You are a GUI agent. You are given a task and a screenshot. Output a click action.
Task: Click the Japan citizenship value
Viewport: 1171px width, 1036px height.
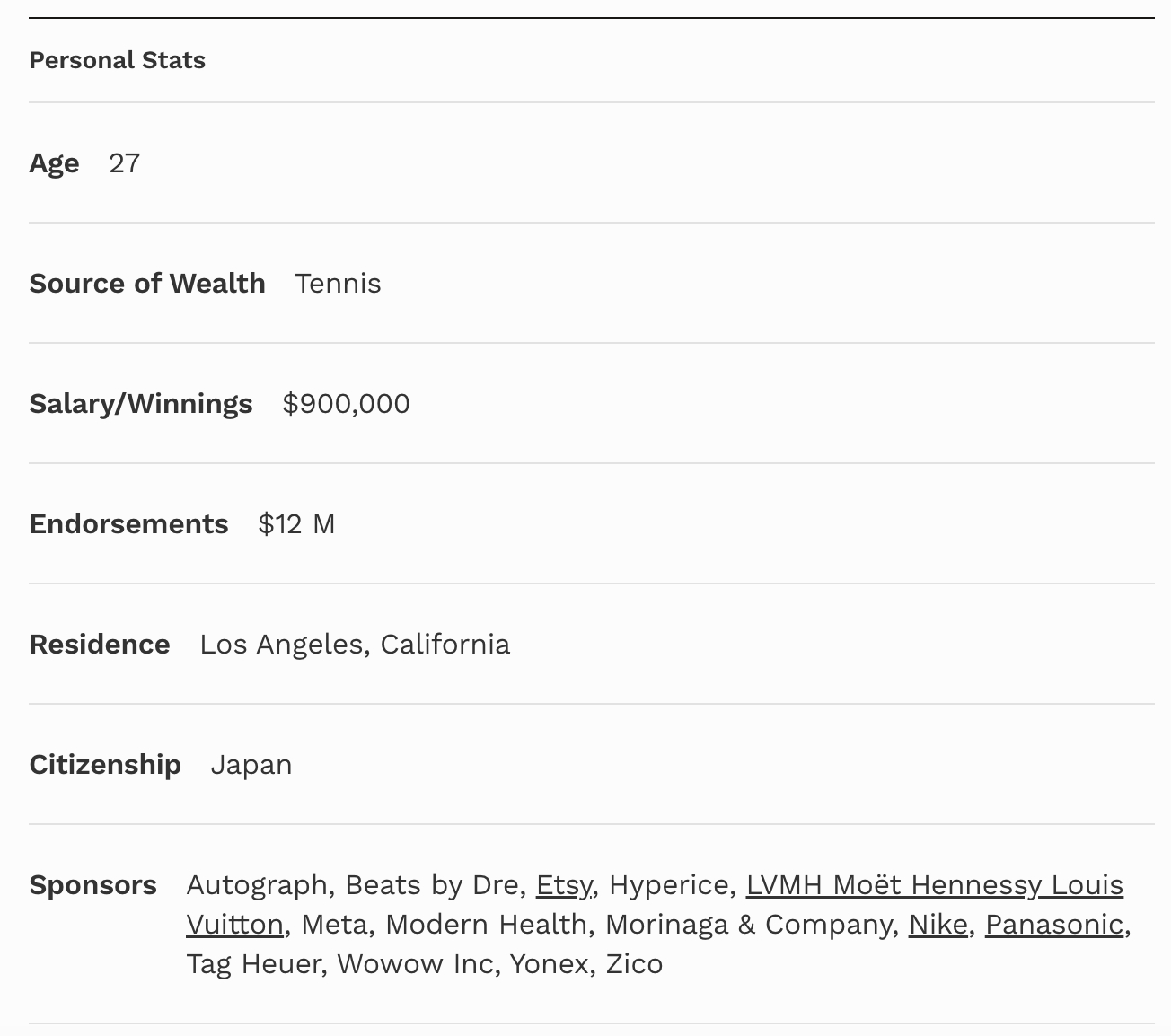251,765
